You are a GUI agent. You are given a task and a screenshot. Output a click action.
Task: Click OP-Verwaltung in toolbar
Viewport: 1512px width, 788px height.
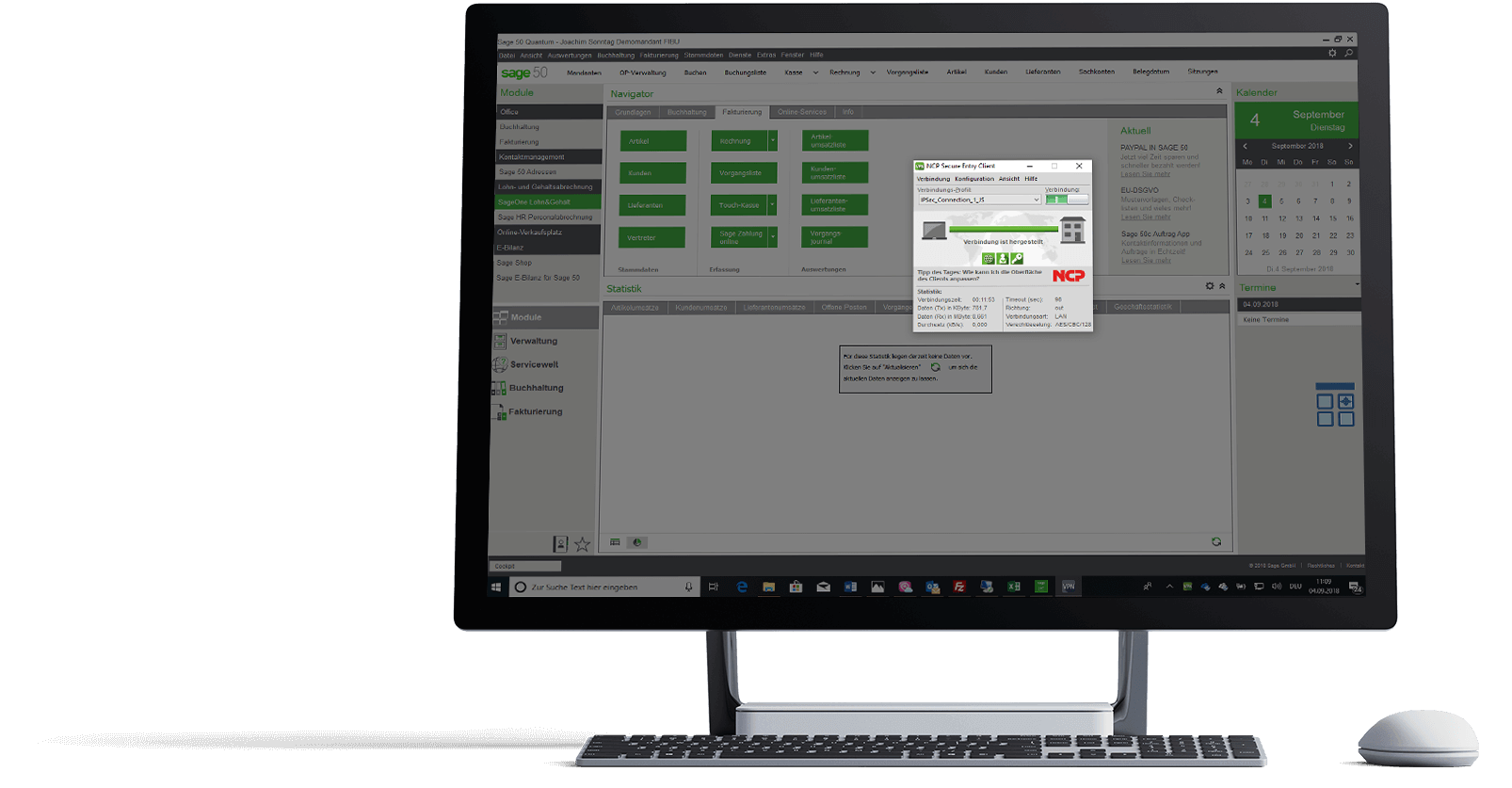(x=642, y=72)
